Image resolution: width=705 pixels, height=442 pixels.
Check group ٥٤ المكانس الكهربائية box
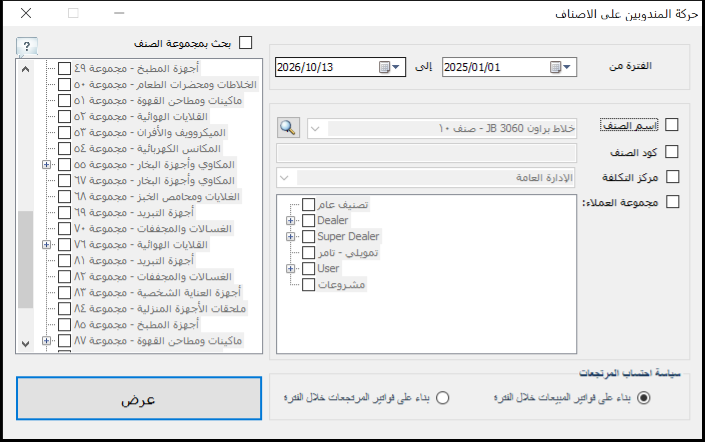(x=64, y=148)
